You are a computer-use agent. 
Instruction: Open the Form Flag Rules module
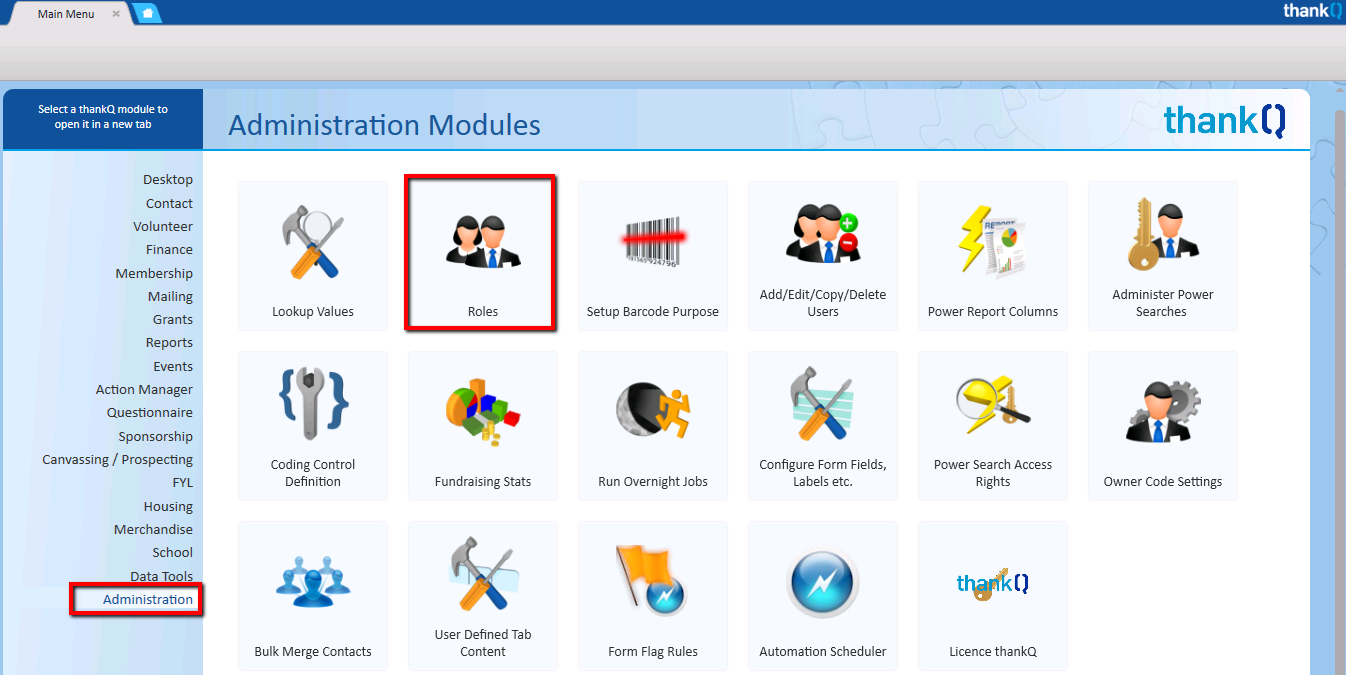(653, 596)
